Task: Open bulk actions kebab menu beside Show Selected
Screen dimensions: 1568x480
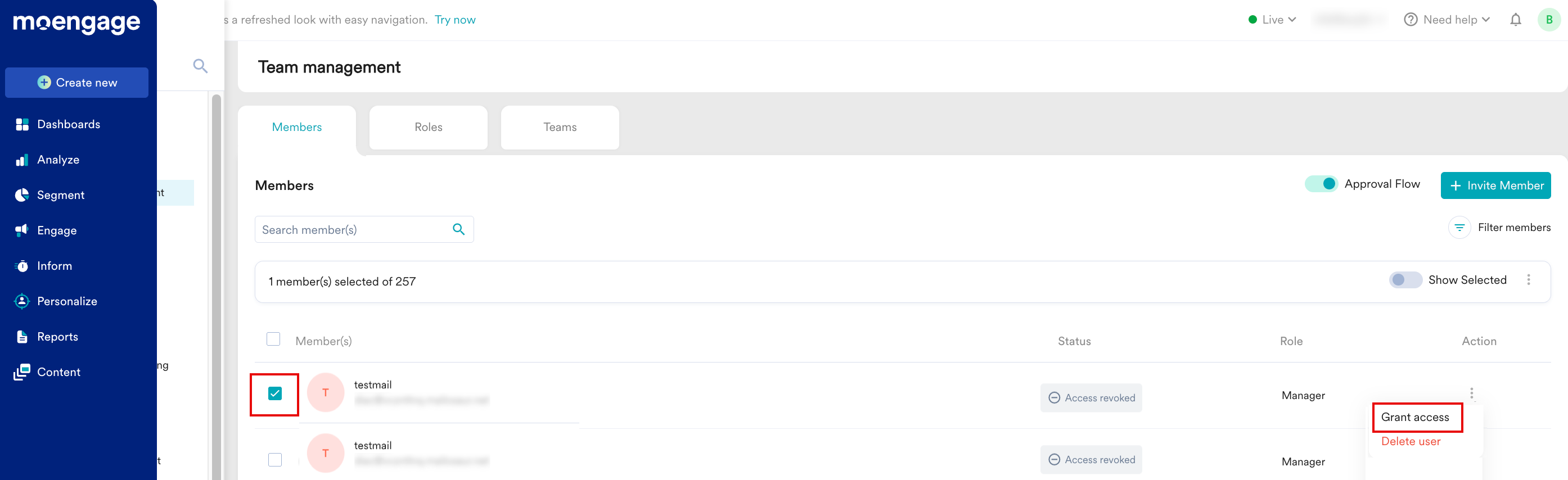Action: (1529, 280)
